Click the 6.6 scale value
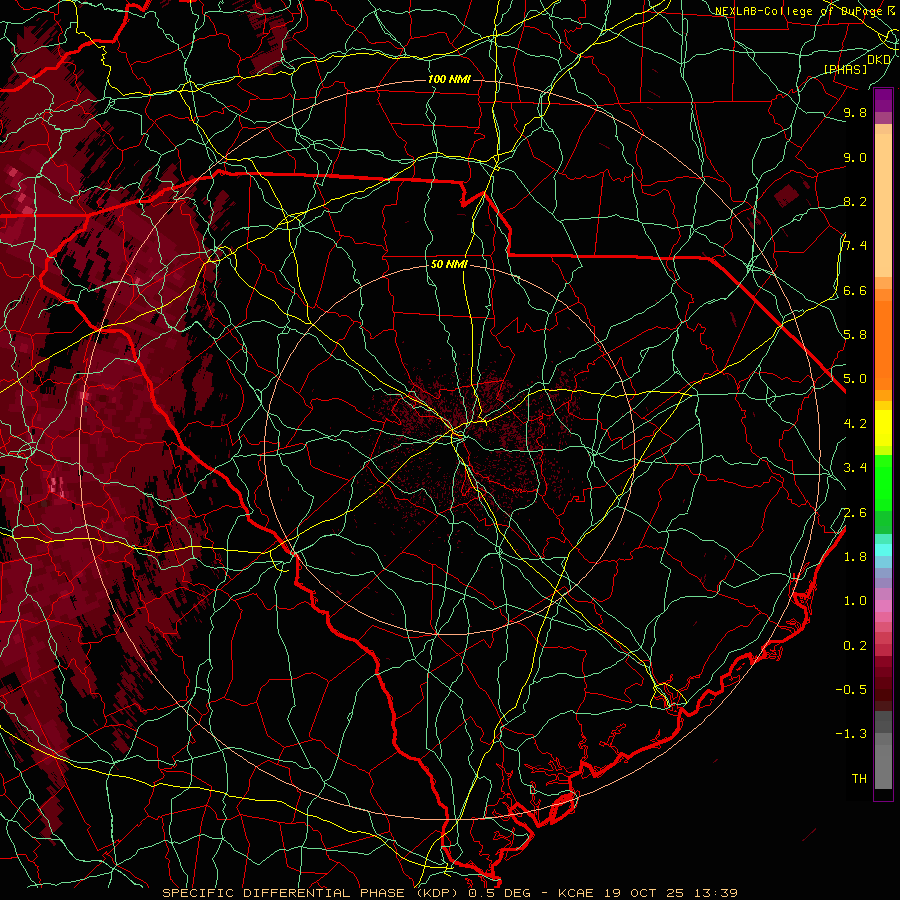900x900 pixels. [855, 290]
